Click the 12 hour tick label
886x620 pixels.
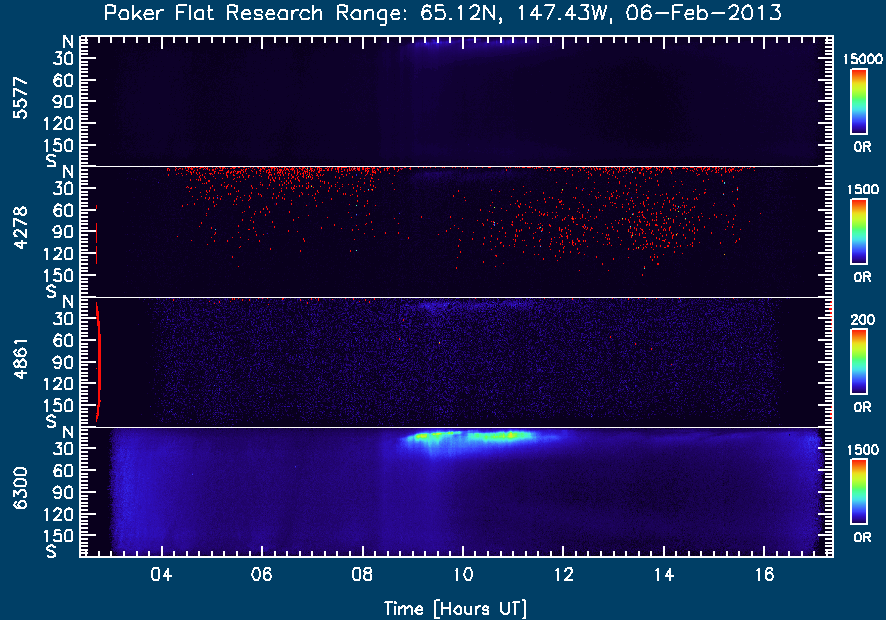pos(563,575)
